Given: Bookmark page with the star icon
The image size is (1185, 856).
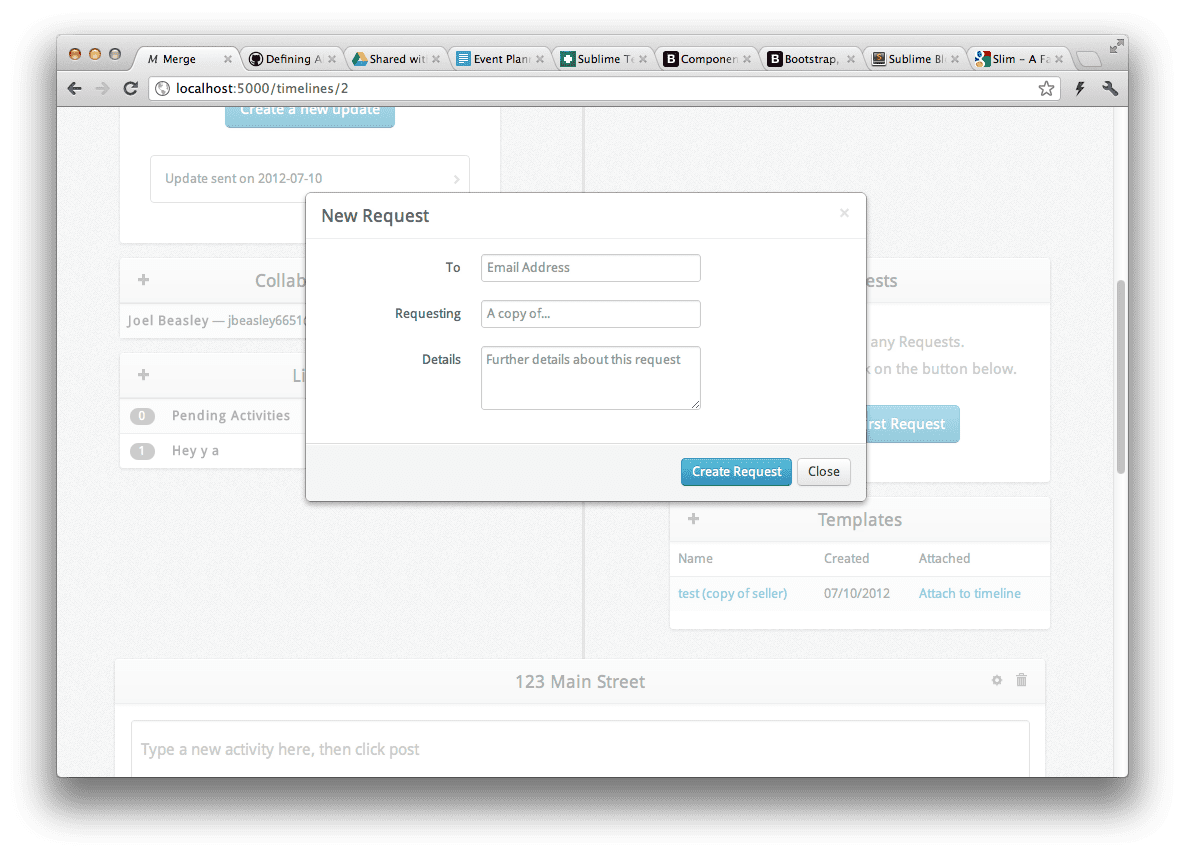Looking at the screenshot, I should pos(1046,89).
